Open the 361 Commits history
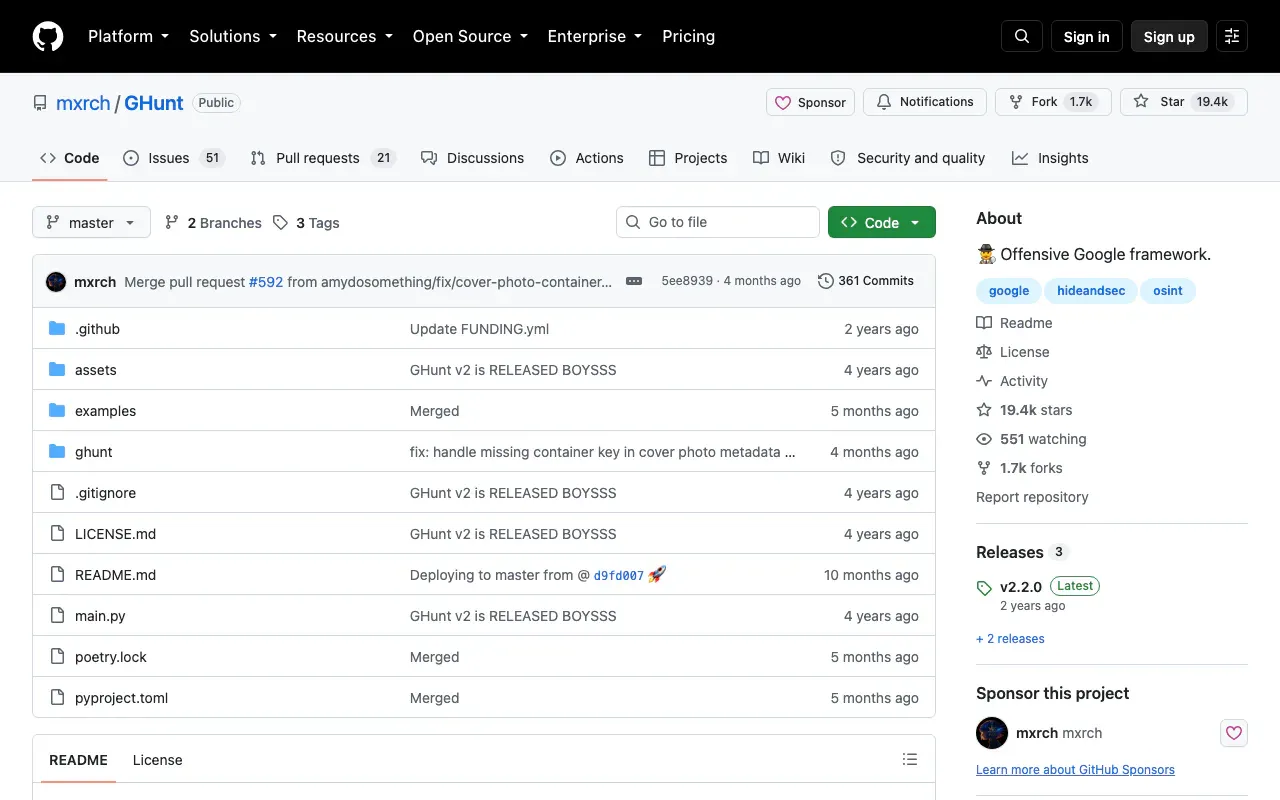 (x=866, y=281)
